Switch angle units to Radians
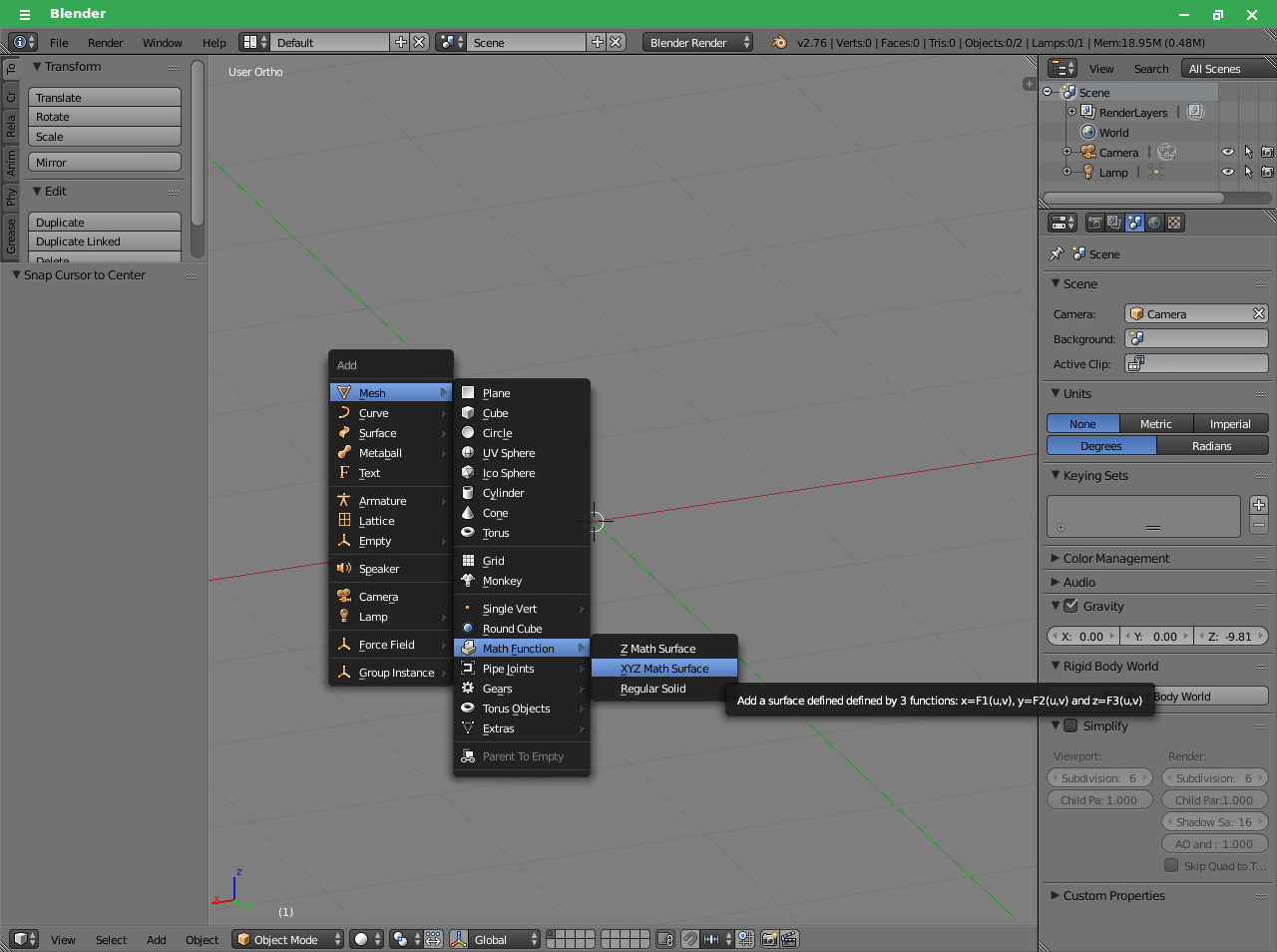Screen dimensions: 1277x952 1212,446
